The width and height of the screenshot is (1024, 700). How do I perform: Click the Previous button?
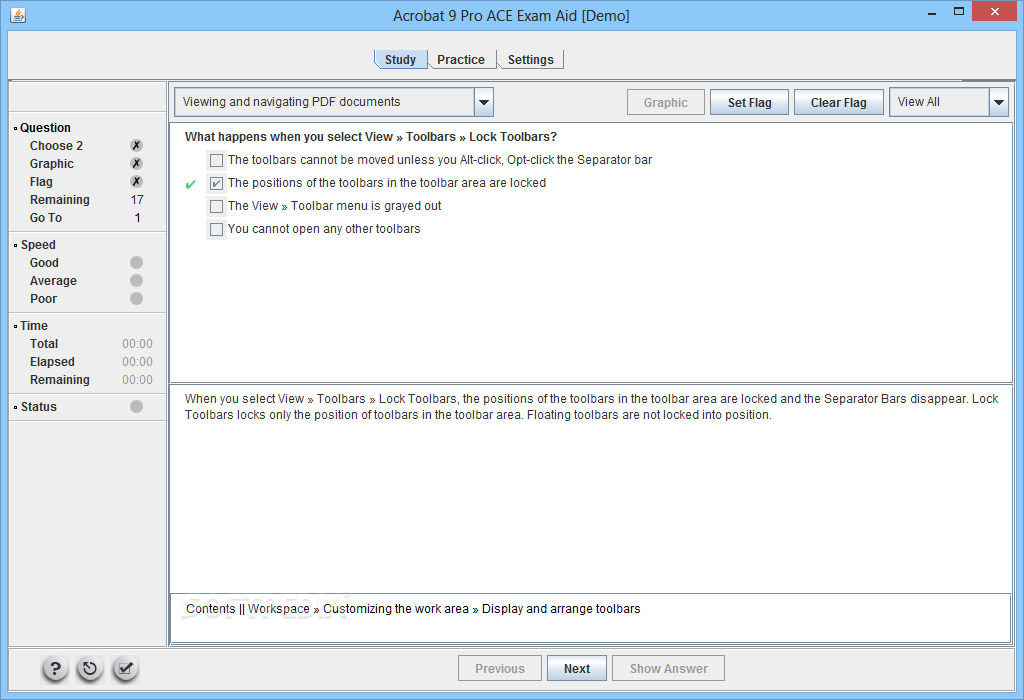pyautogui.click(x=500, y=669)
